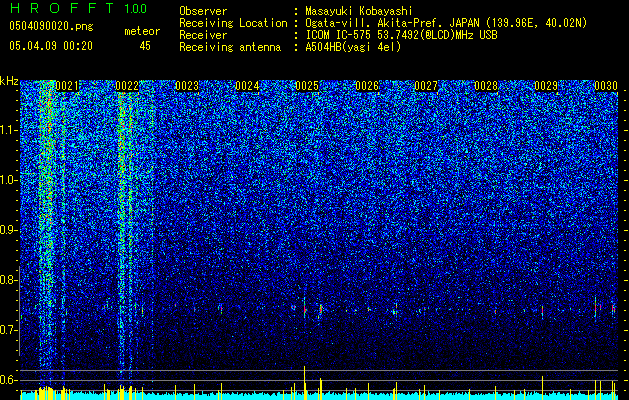Click the 0.9 kHz axis tick label
629x400 pixels.
point(9,230)
